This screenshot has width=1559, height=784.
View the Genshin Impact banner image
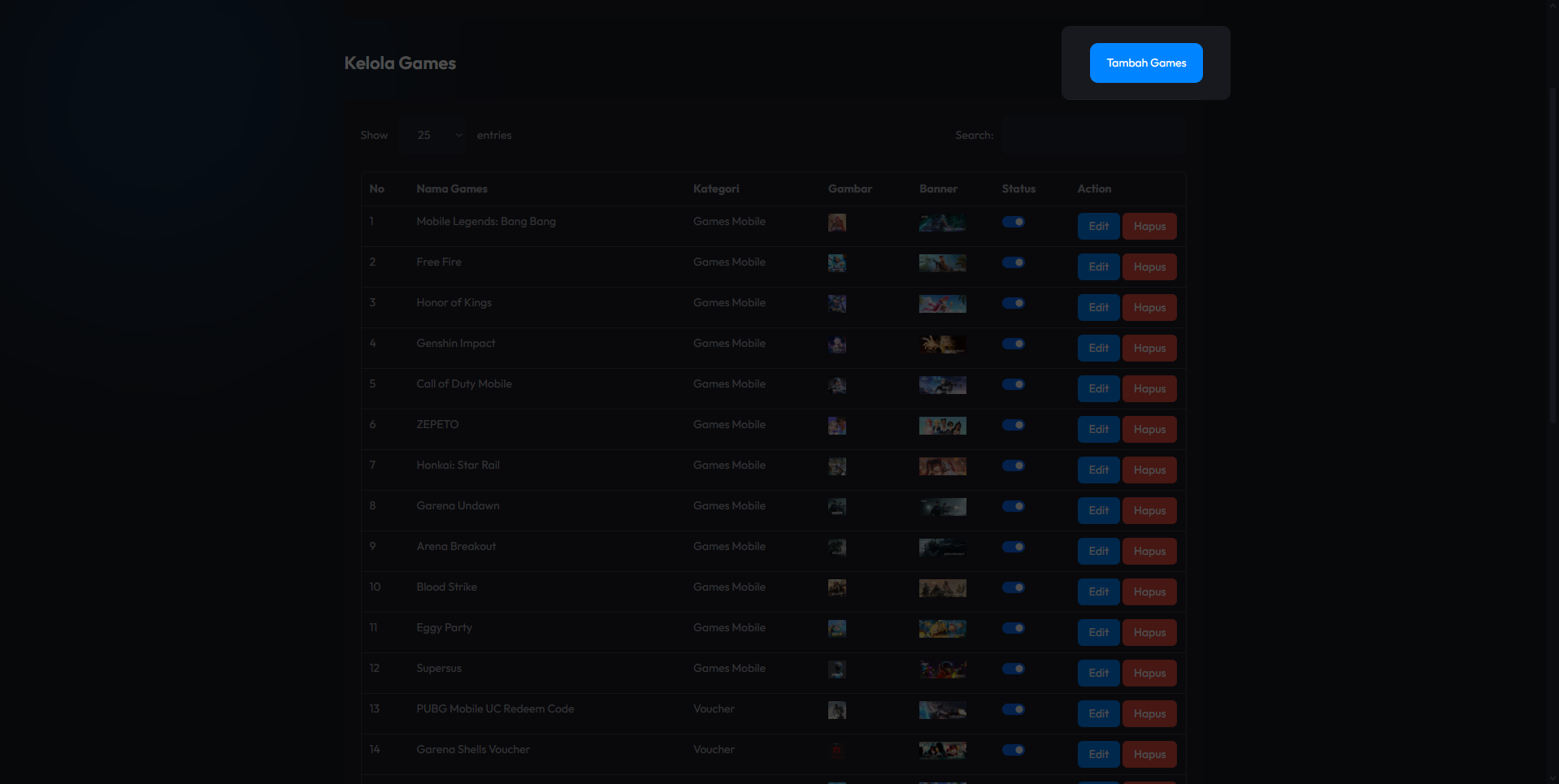tap(943, 344)
